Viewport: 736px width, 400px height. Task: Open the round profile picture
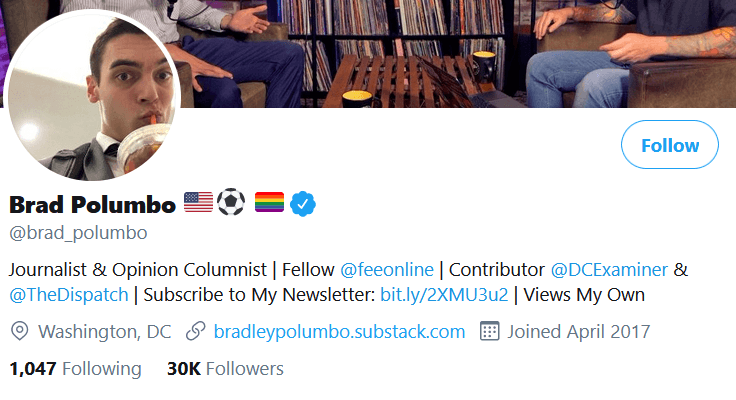[93, 98]
